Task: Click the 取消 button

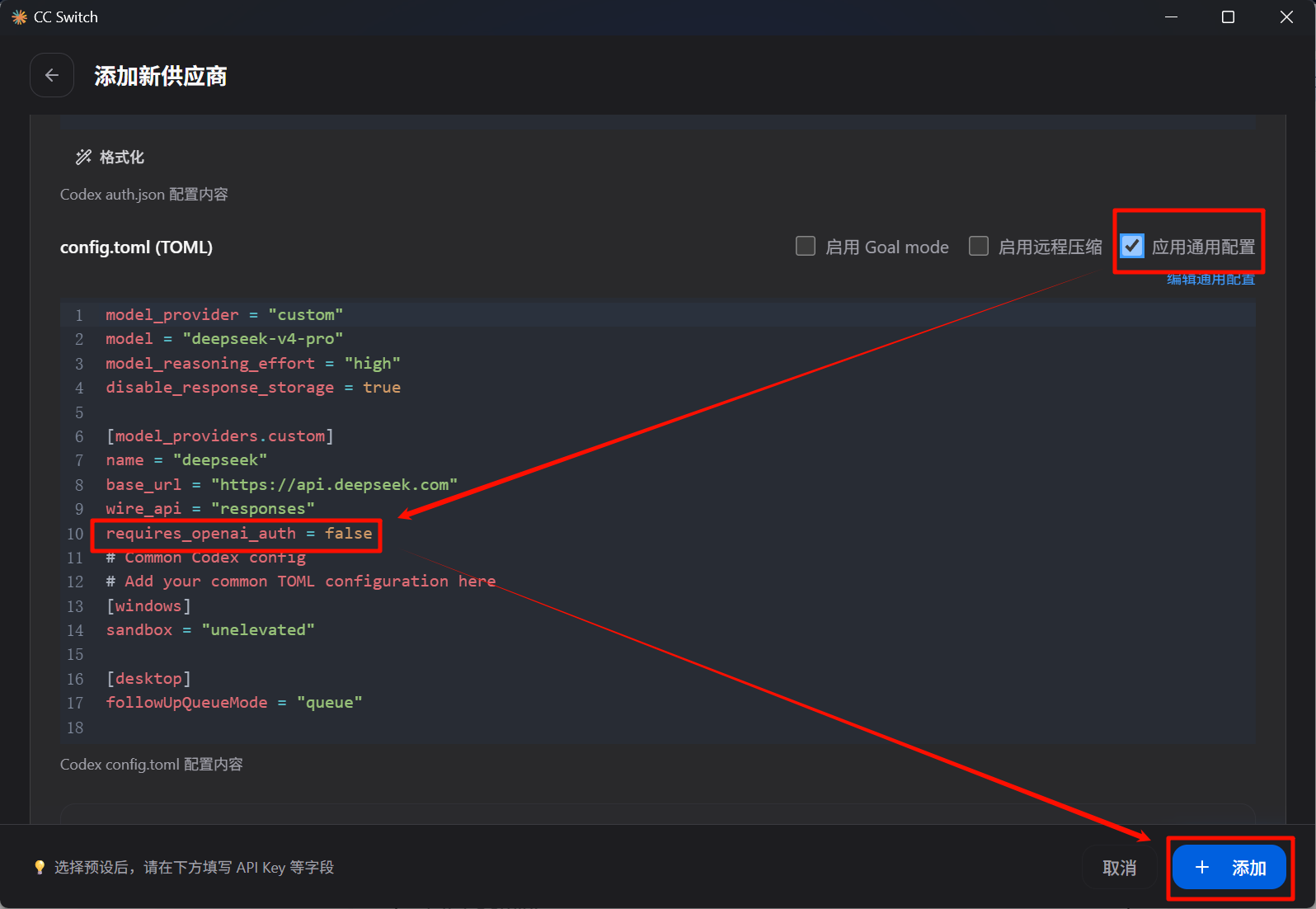Action: click(1119, 868)
